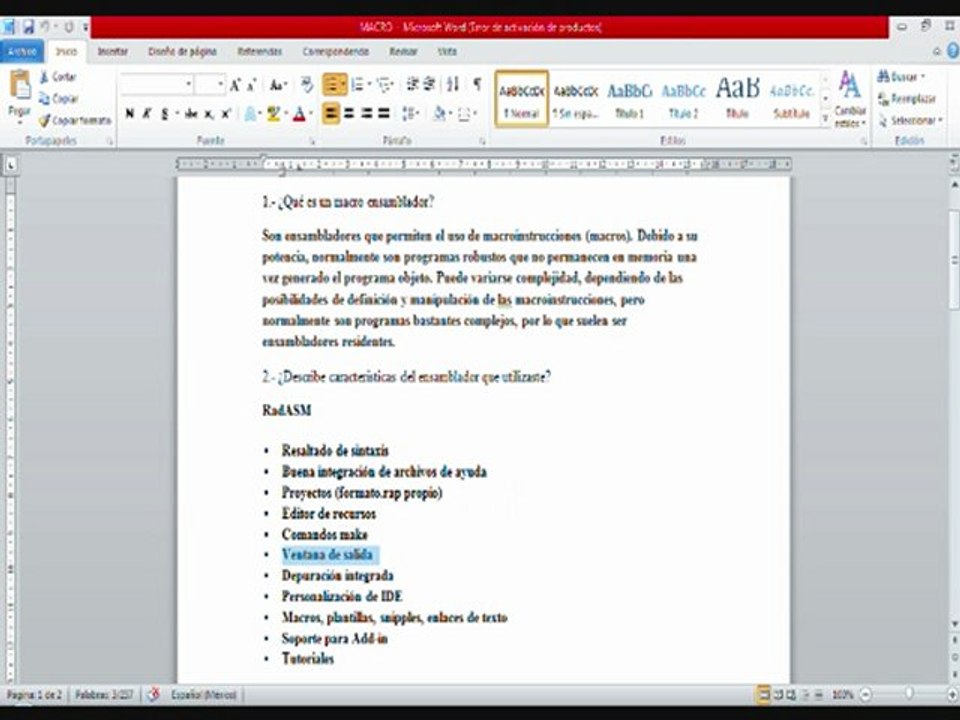Screen dimensions: 960x720
Task: Open the change case Aa dropdown
Action: point(279,85)
